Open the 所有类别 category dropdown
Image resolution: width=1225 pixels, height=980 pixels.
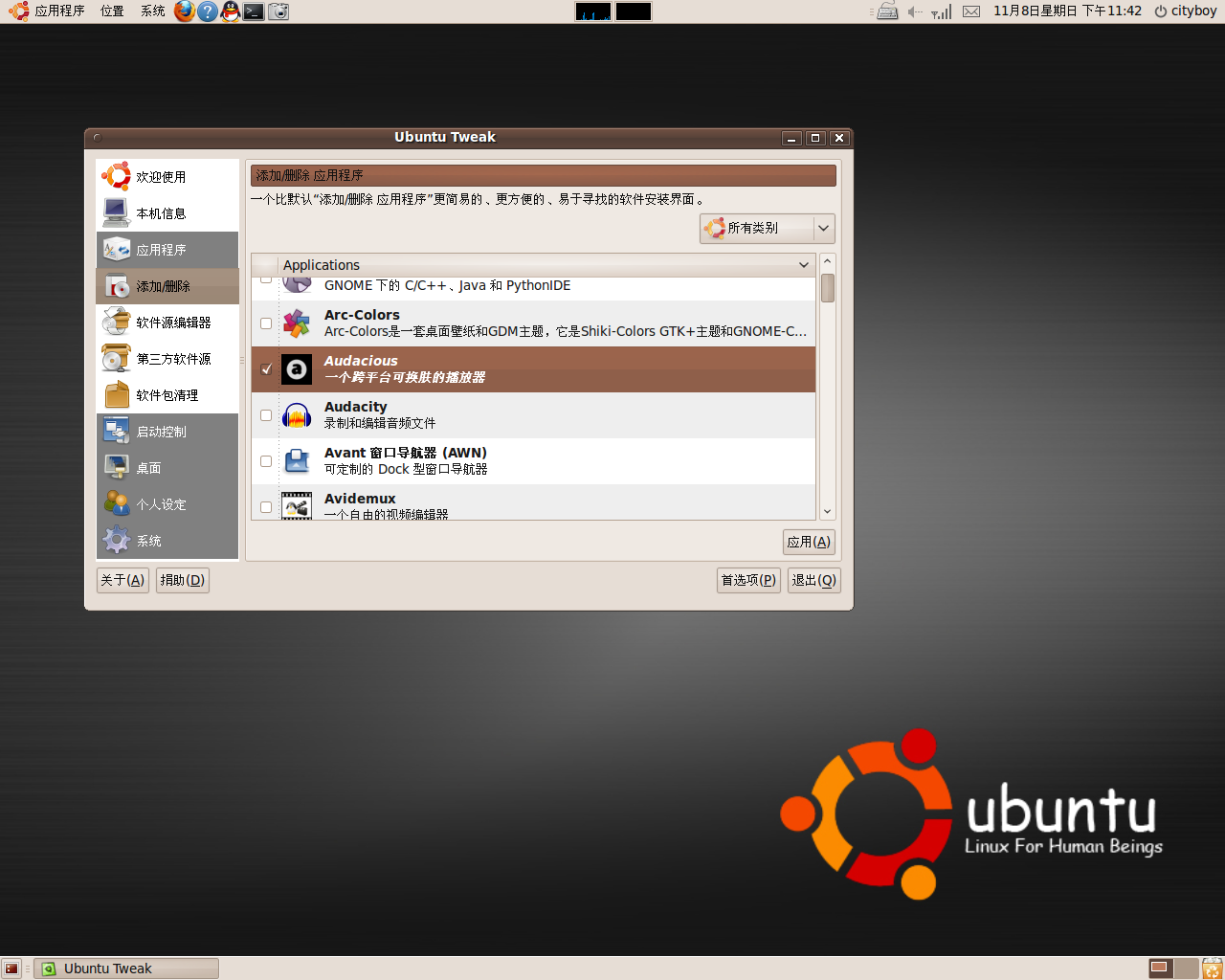click(x=768, y=228)
